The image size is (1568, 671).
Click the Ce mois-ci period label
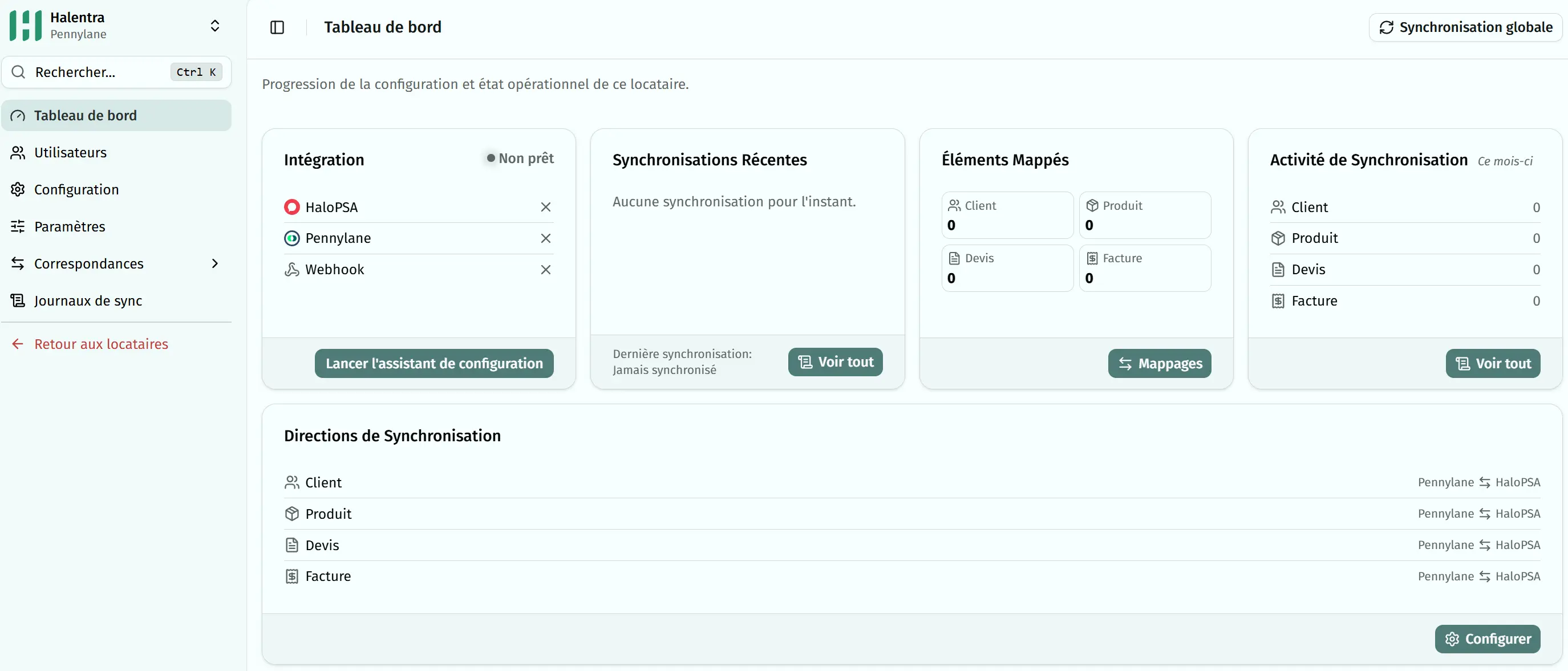1505,161
